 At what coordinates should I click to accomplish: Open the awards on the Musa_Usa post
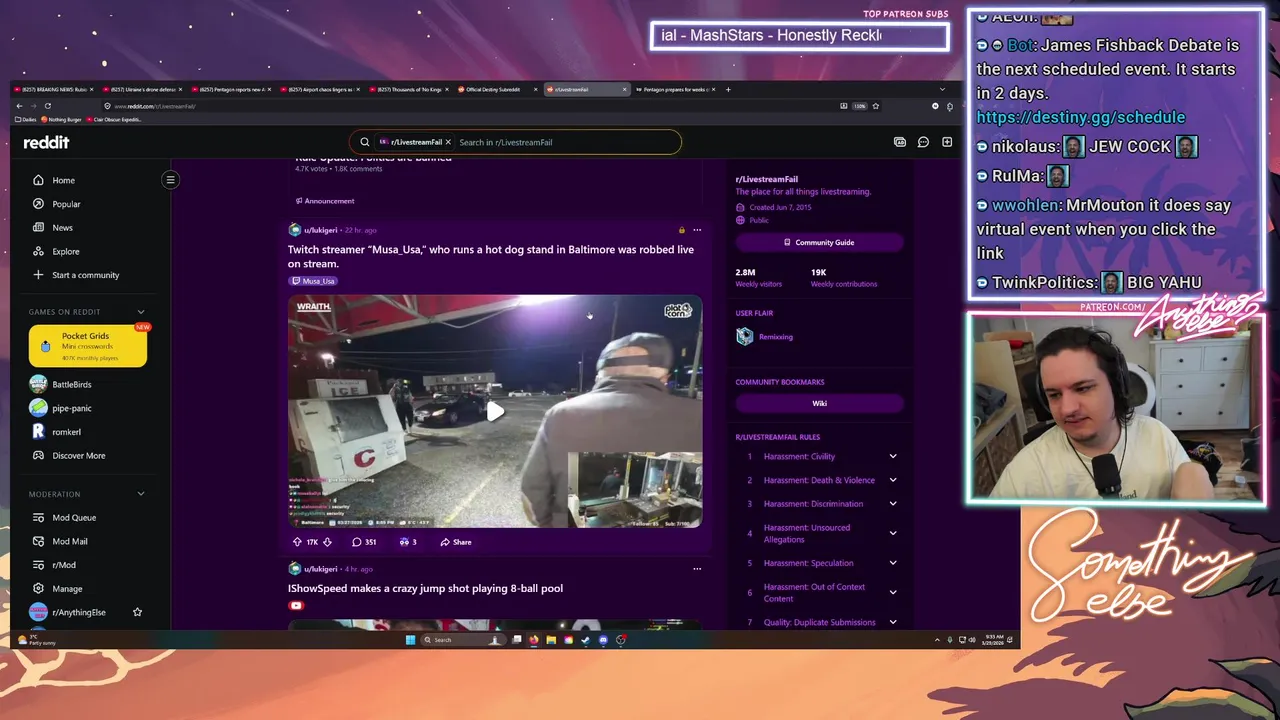[x=408, y=542]
